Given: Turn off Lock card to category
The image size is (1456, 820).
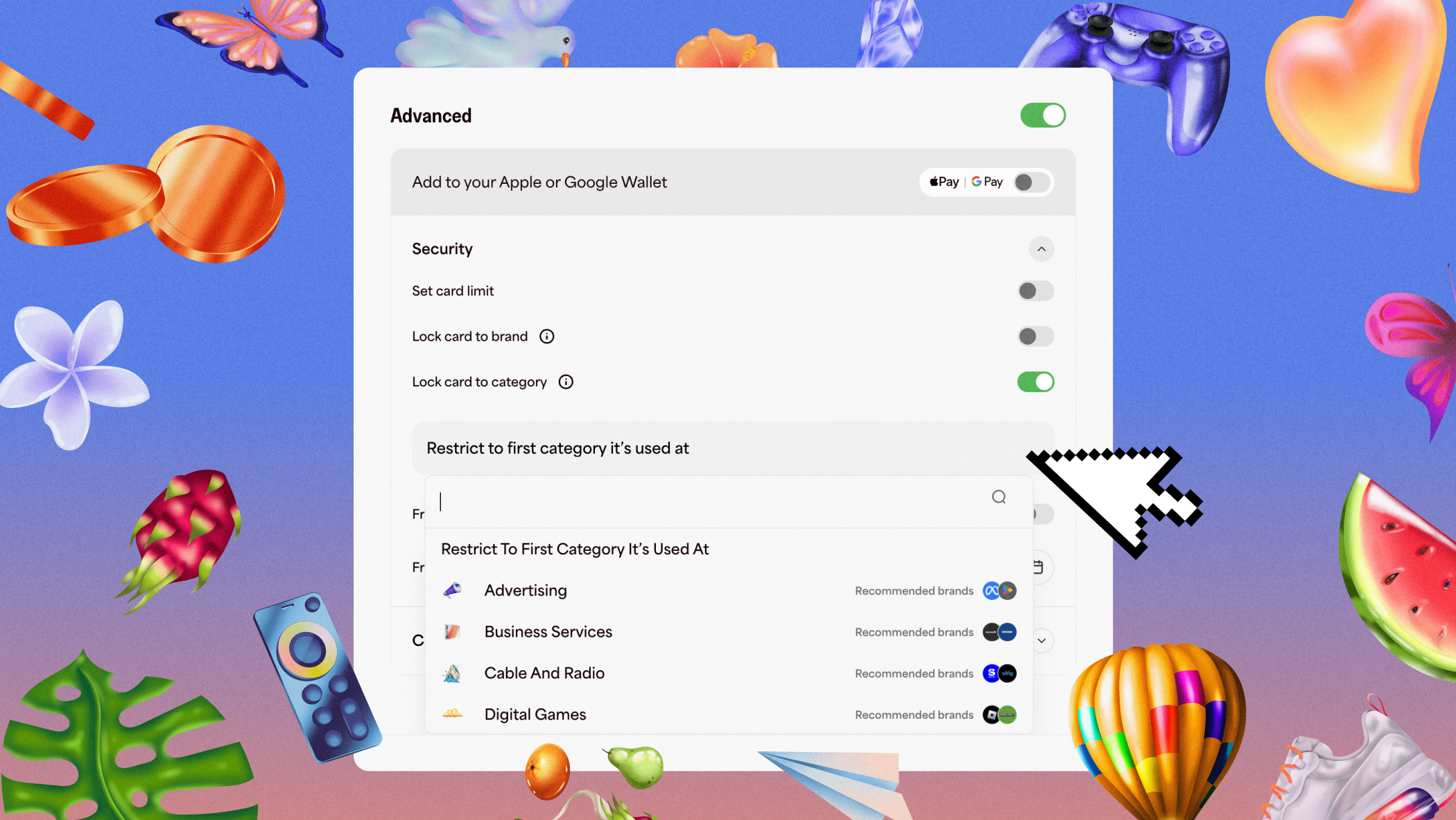Looking at the screenshot, I should tap(1035, 382).
